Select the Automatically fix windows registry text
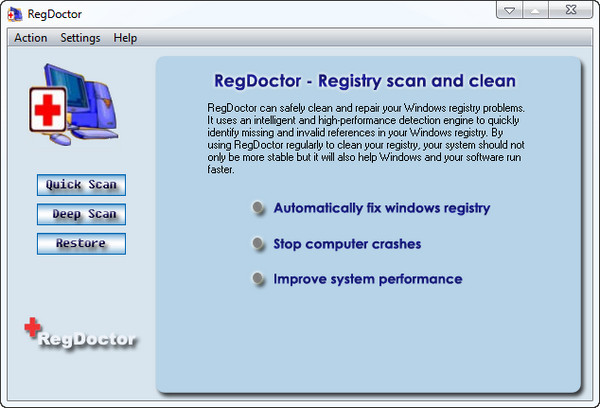Viewport: 600px width, 408px height. 382,208
